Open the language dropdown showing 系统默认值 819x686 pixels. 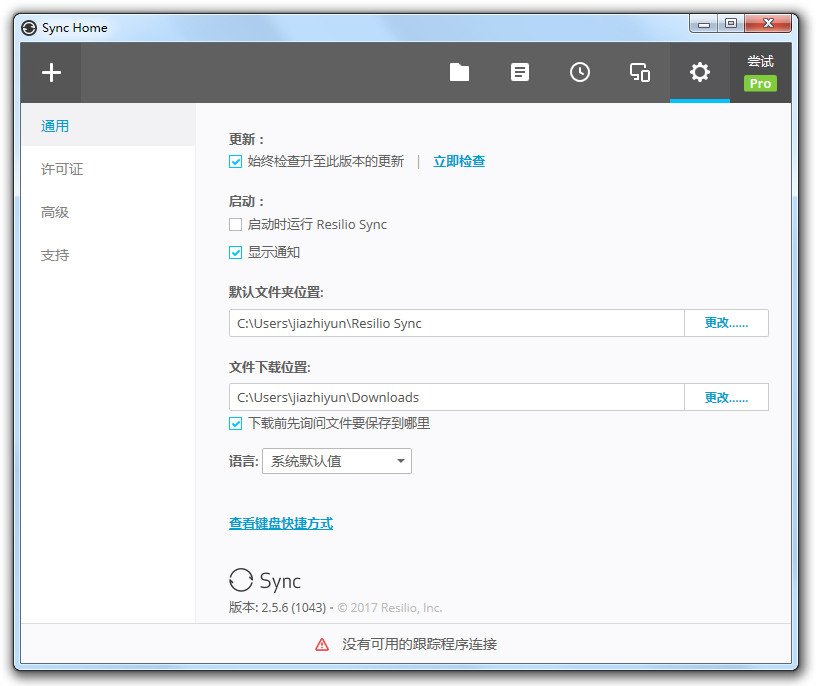point(336,461)
